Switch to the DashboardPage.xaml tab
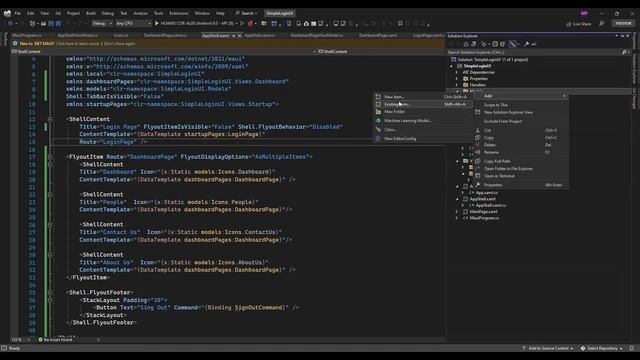The height and width of the screenshot is (360, 640). coord(378,36)
